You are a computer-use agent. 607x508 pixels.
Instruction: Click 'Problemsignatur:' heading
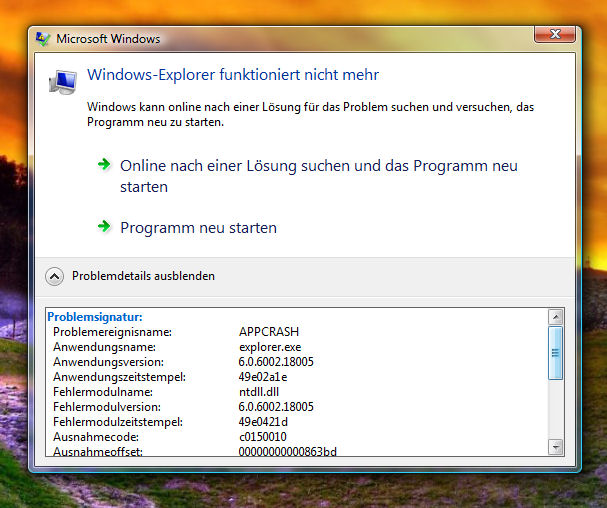click(95, 317)
